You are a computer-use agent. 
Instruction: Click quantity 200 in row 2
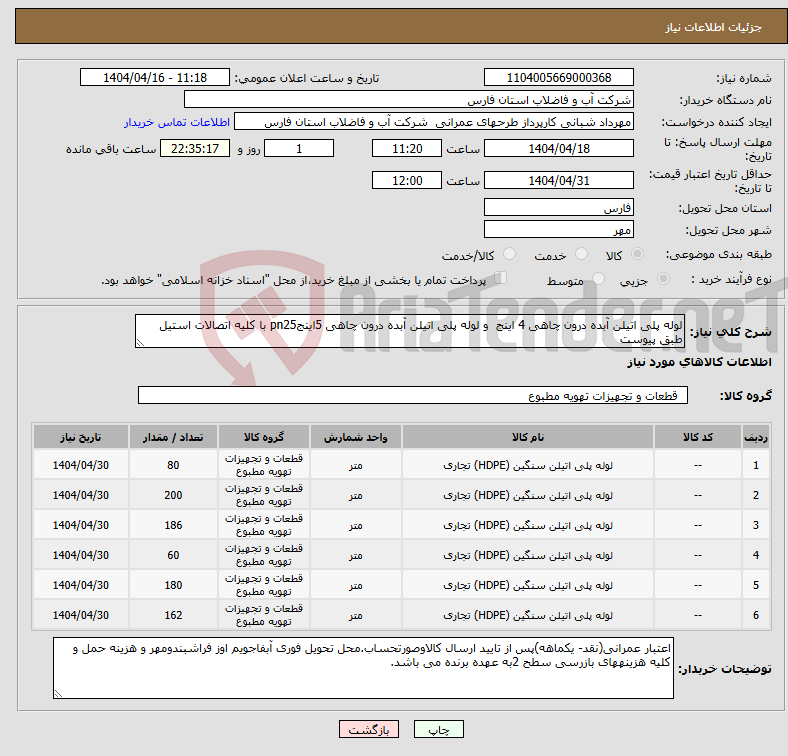[x=173, y=495]
